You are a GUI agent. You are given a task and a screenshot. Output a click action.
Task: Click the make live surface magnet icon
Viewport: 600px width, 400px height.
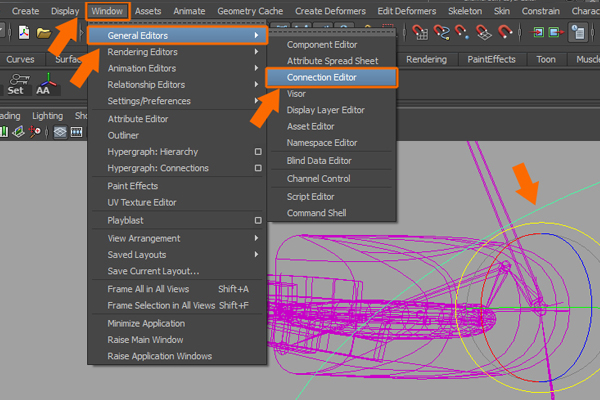[505, 32]
